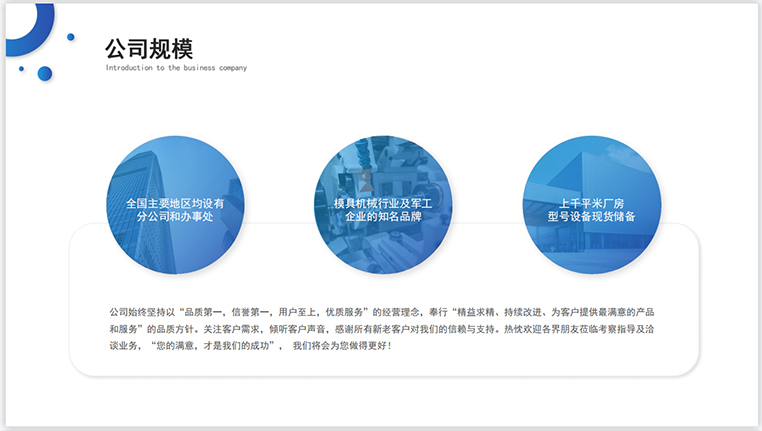This screenshot has width=762, height=431.
Task: Click the 'Introduction to the business company' subtitle
Action: tap(176, 68)
